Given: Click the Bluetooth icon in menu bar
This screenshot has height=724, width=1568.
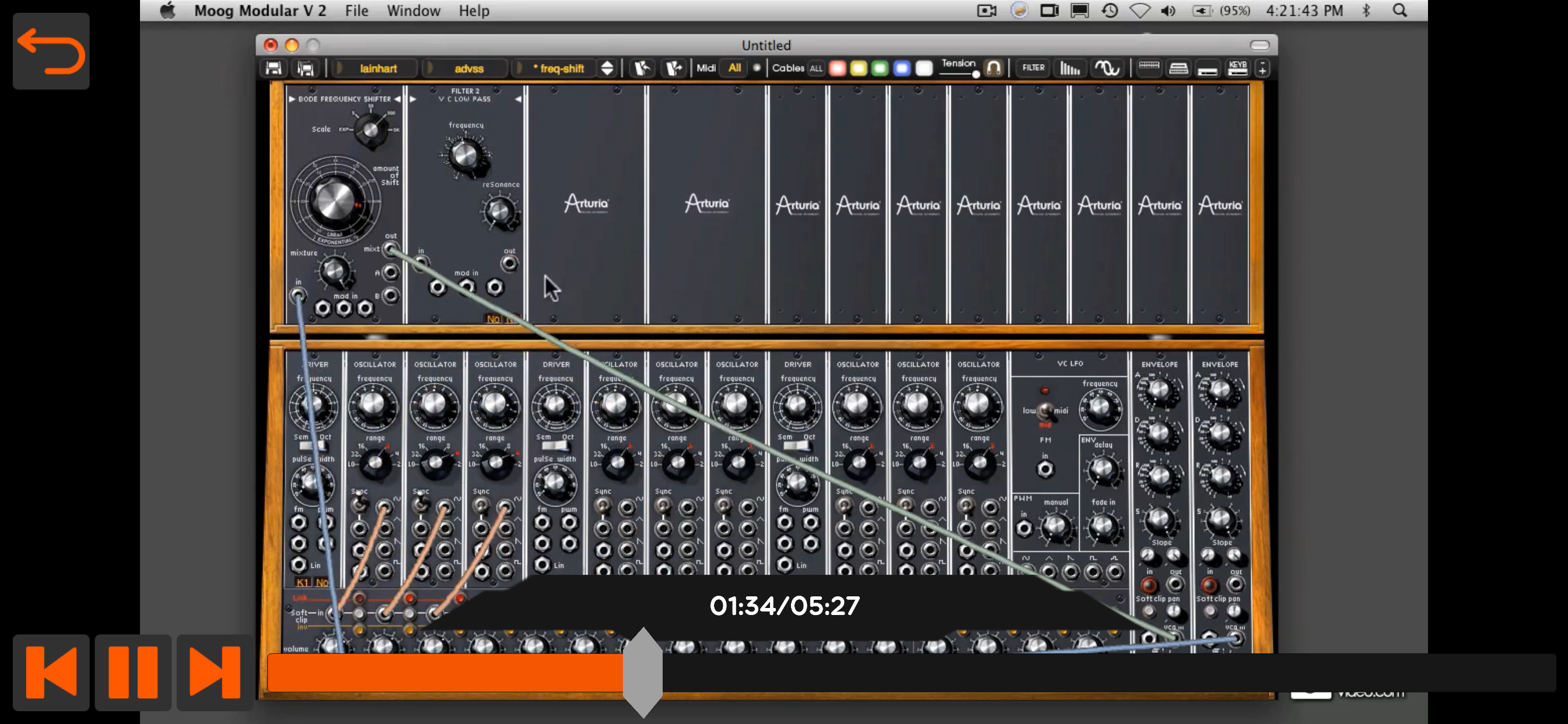Looking at the screenshot, I should coord(1366,10).
